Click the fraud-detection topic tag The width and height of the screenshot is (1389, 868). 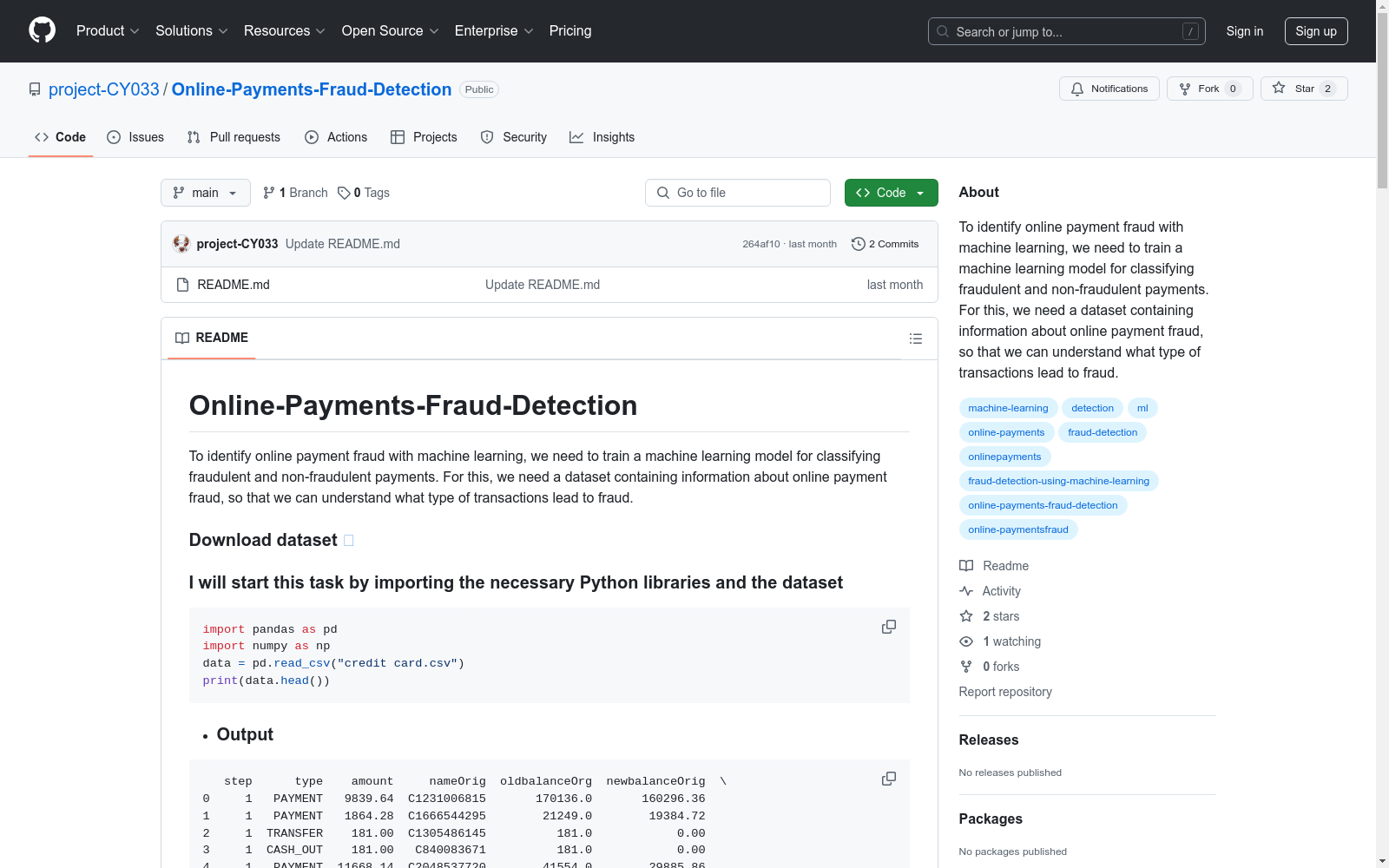pos(1103,432)
